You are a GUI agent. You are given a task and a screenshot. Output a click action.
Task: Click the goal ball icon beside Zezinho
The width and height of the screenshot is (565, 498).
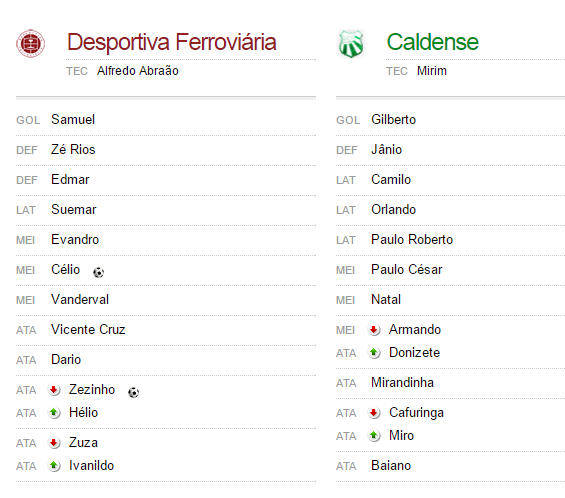pos(133,392)
